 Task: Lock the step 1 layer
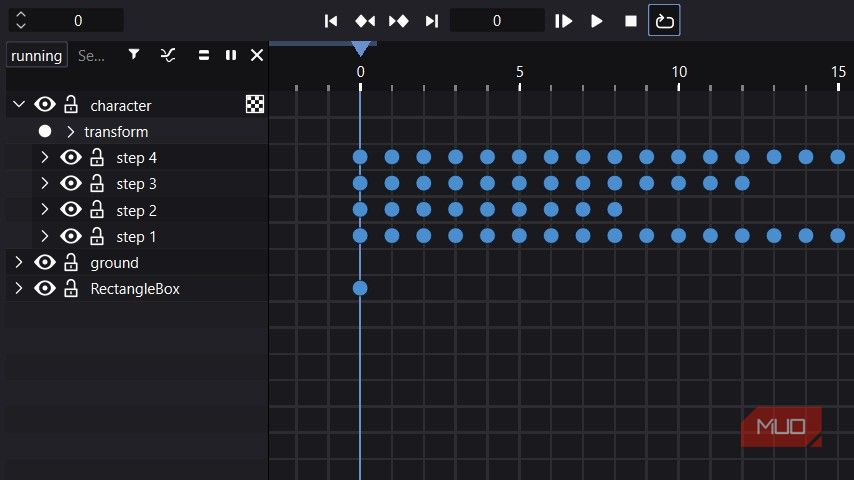pos(97,236)
